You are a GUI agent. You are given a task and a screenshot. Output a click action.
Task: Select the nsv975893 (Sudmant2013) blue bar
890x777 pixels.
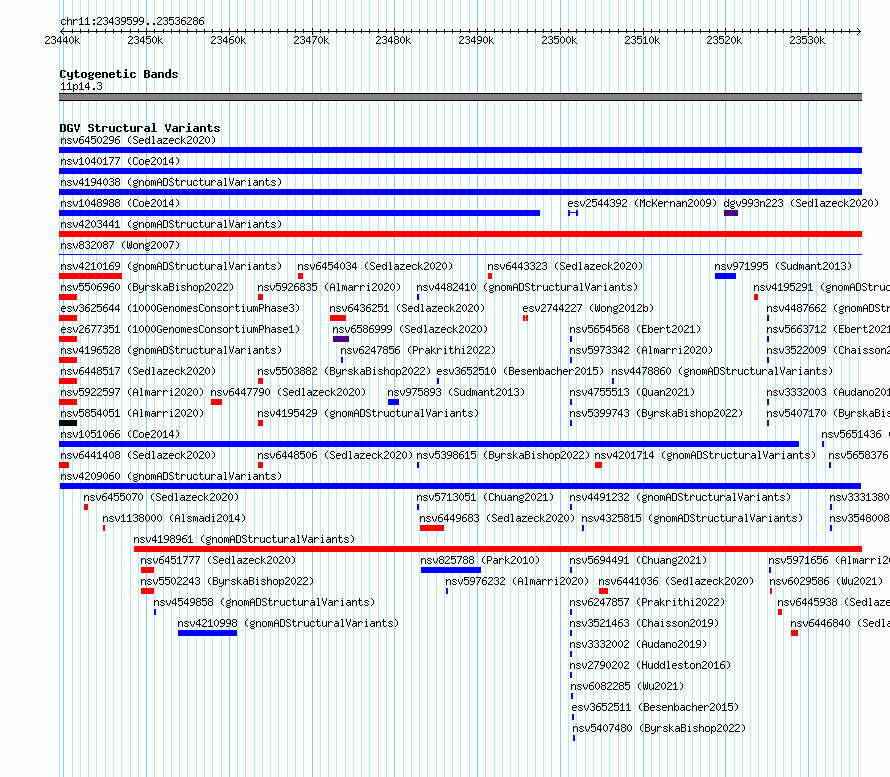coord(393,402)
